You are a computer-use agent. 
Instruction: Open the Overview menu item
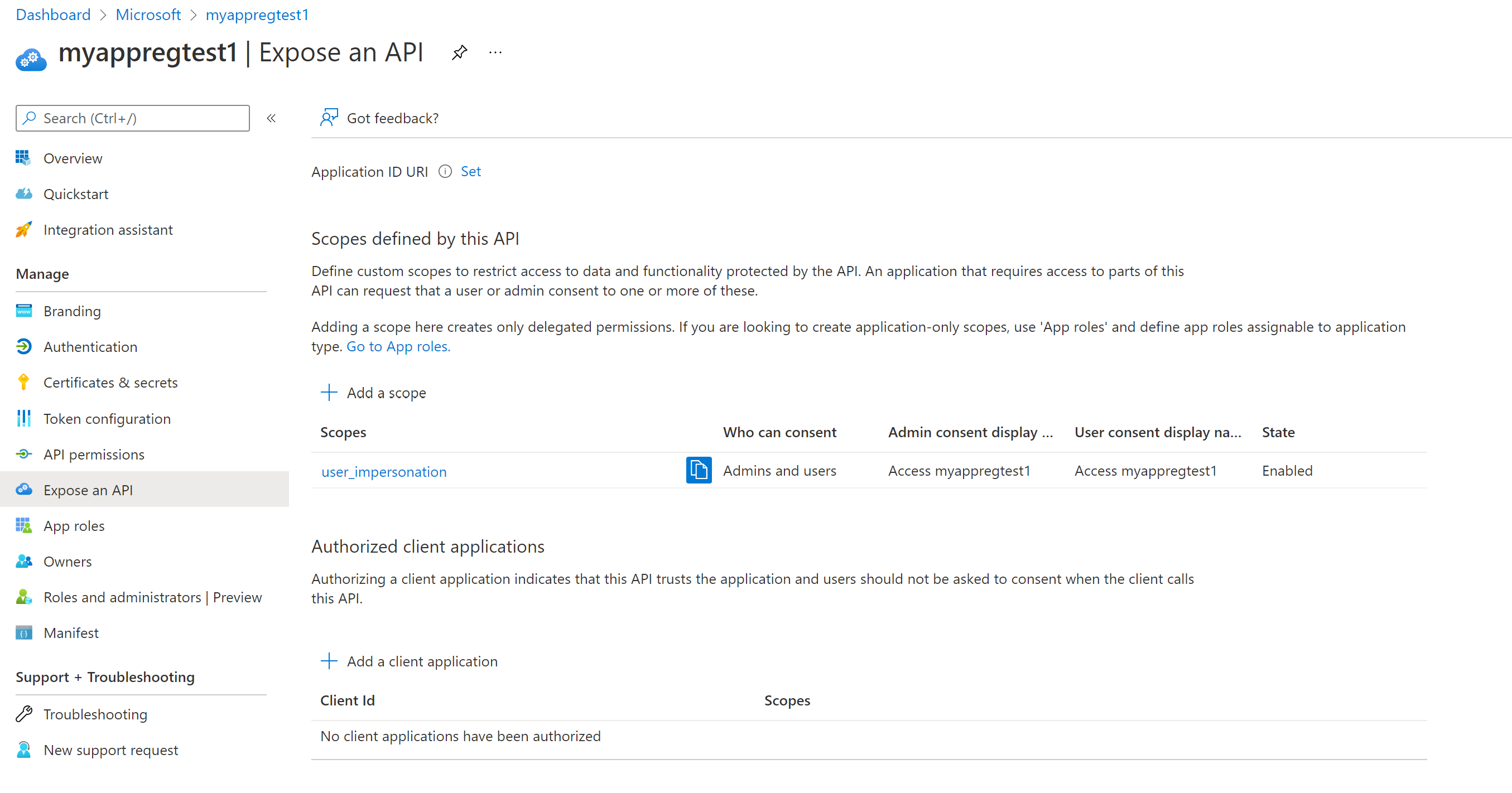tap(73, 158)
